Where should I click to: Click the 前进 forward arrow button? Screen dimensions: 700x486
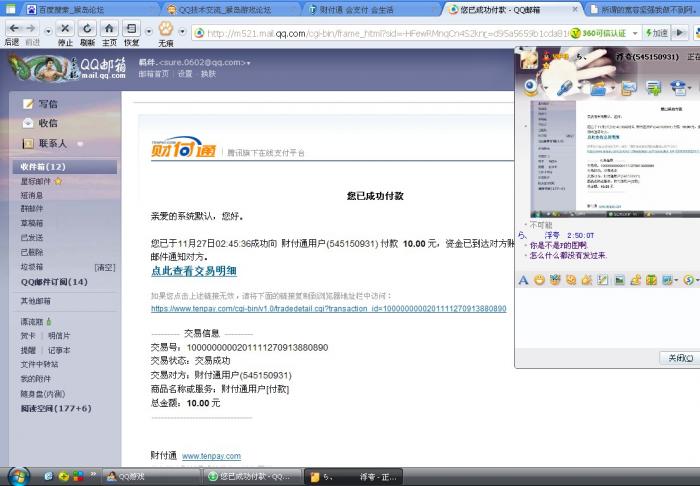click(31, 29)
